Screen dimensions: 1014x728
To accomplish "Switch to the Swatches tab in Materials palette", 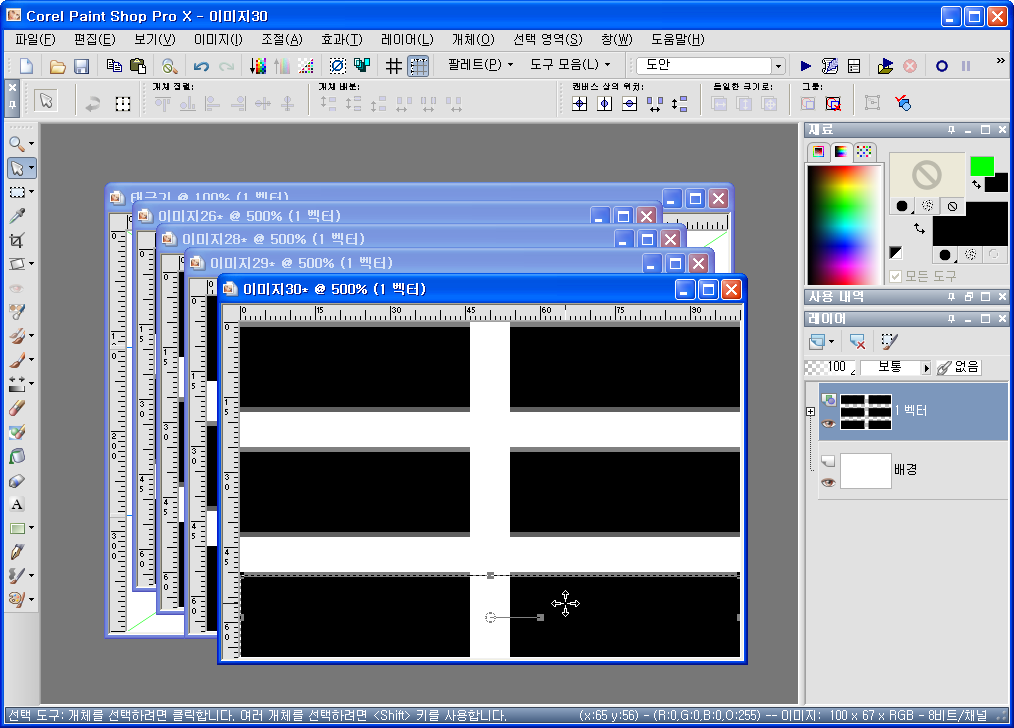I will 863,151.
